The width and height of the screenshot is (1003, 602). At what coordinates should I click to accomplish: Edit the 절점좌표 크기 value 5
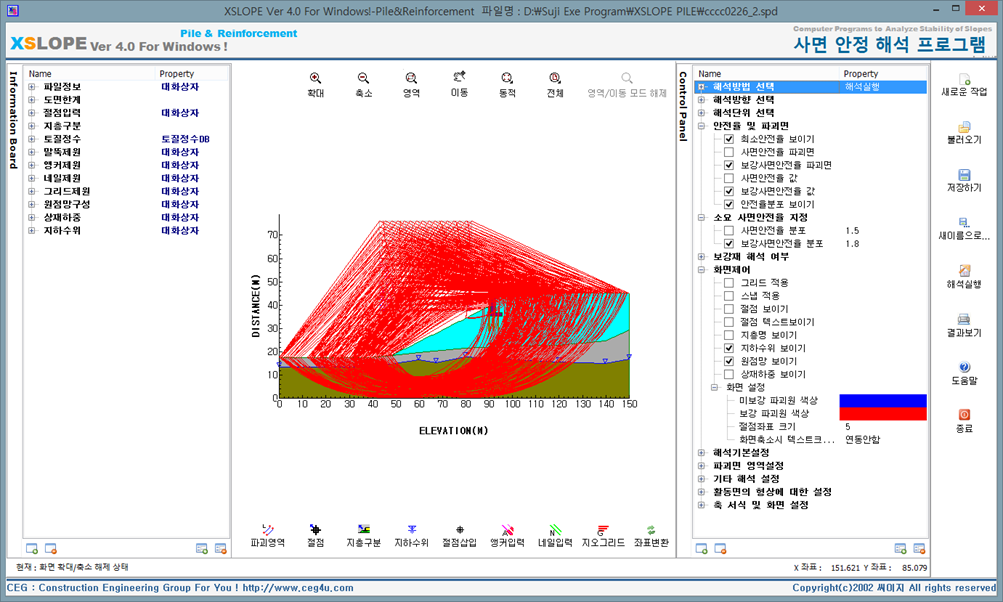coord(848,426)
